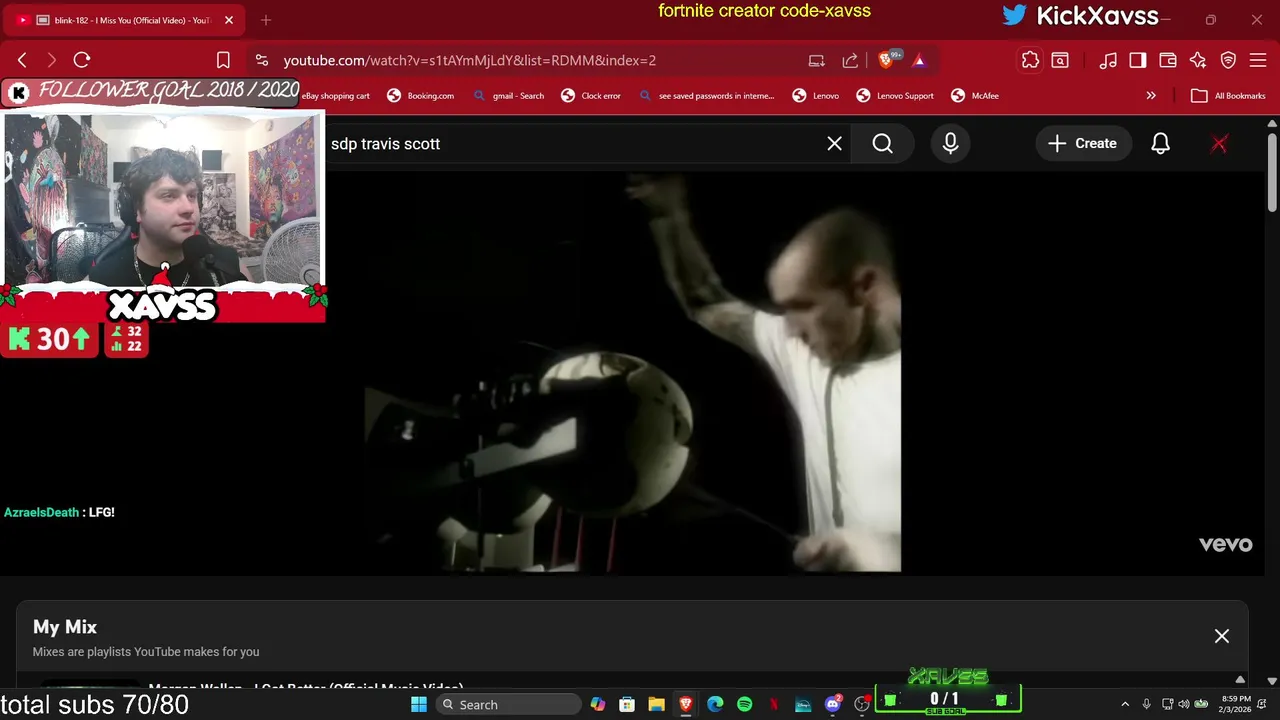Open the Brave Wallet icon

click(1168, 60)
